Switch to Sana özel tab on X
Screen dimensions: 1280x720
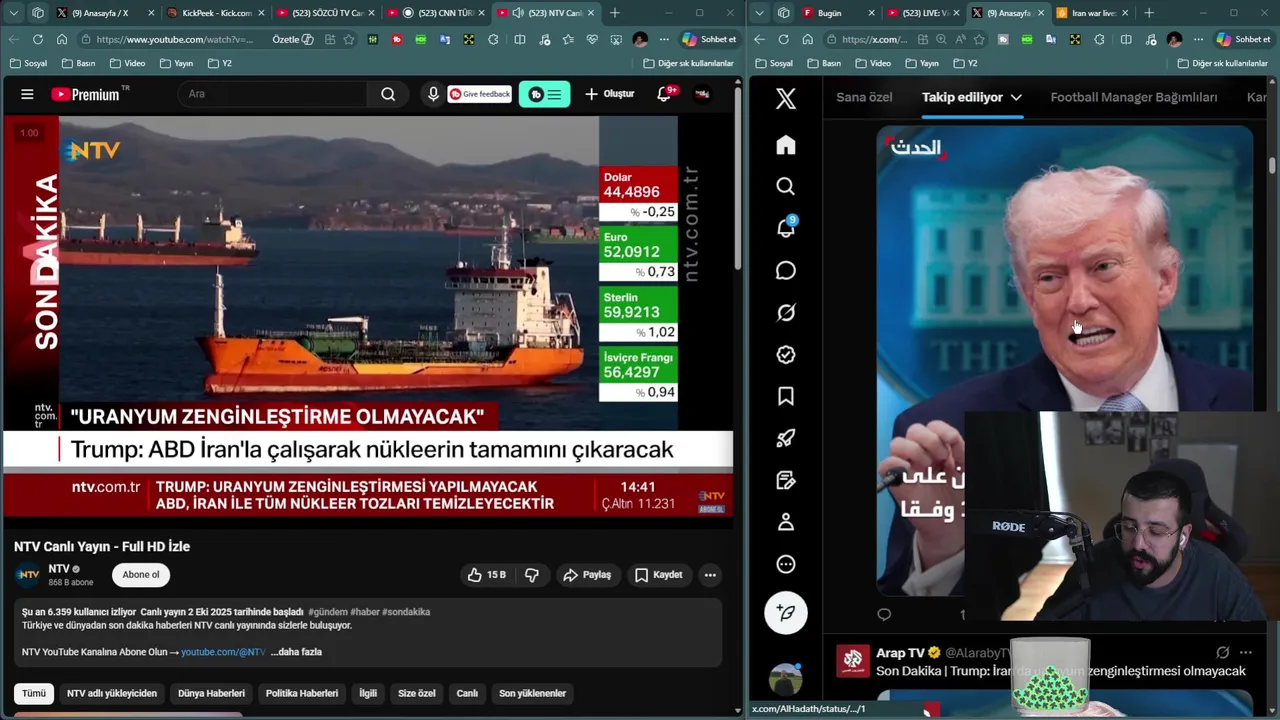pyautogui.click(x=864, y=98)
